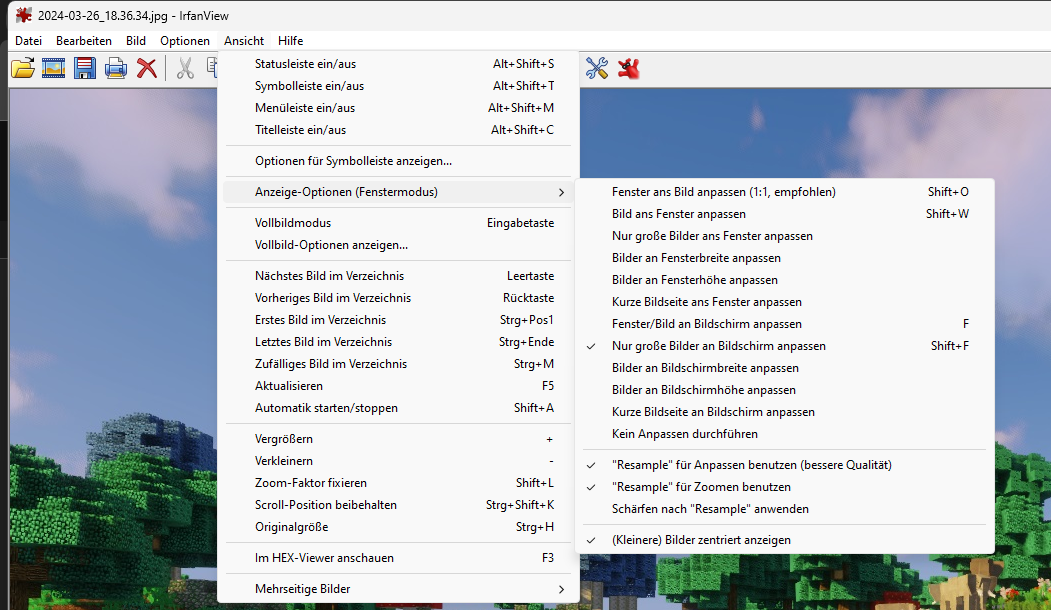Enable Schärfen nach "Resample" anwenden
The width and height of the screenshot is (1051, 610).
tap(784, 509)
